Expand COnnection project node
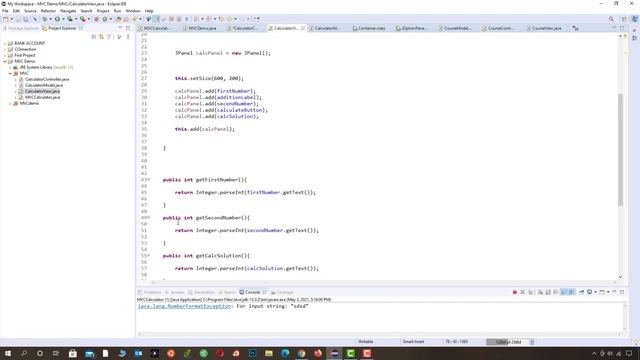 (x=5, y=49)
